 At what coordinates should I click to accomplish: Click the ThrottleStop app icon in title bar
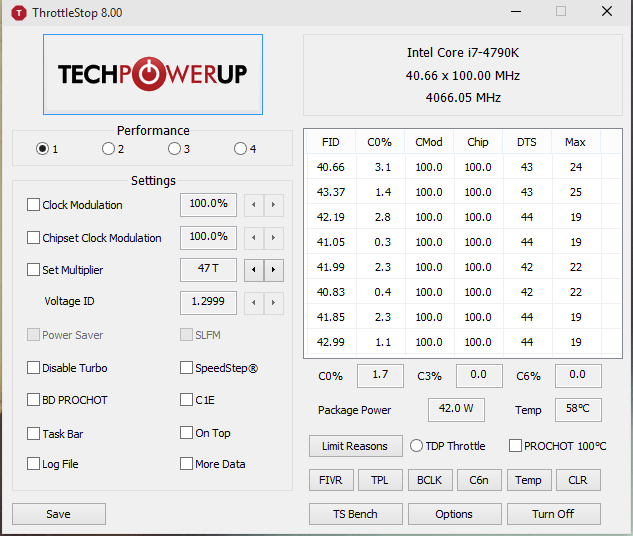pyautogui.click(x=19, y=13)
